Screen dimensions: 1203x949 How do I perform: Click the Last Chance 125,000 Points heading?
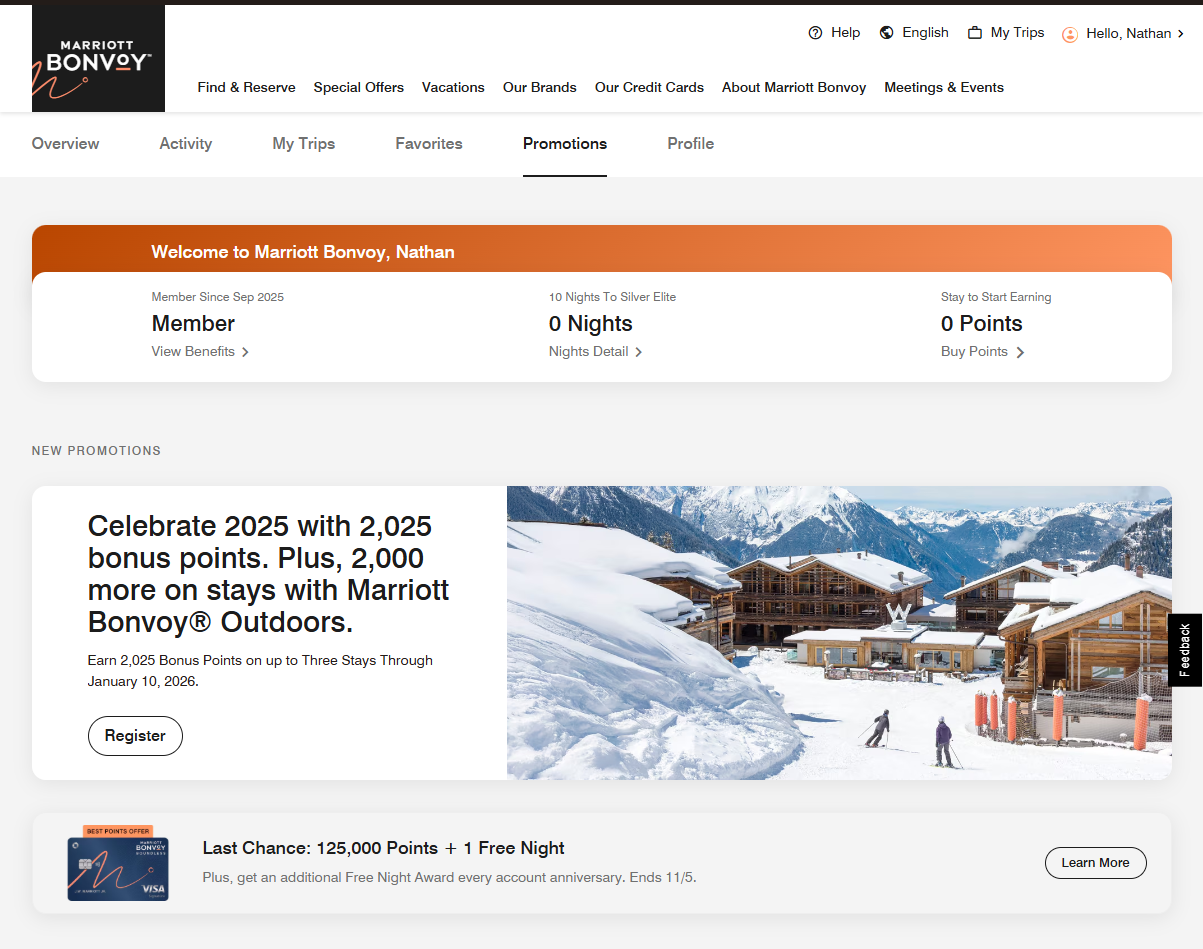coord(384,848)
